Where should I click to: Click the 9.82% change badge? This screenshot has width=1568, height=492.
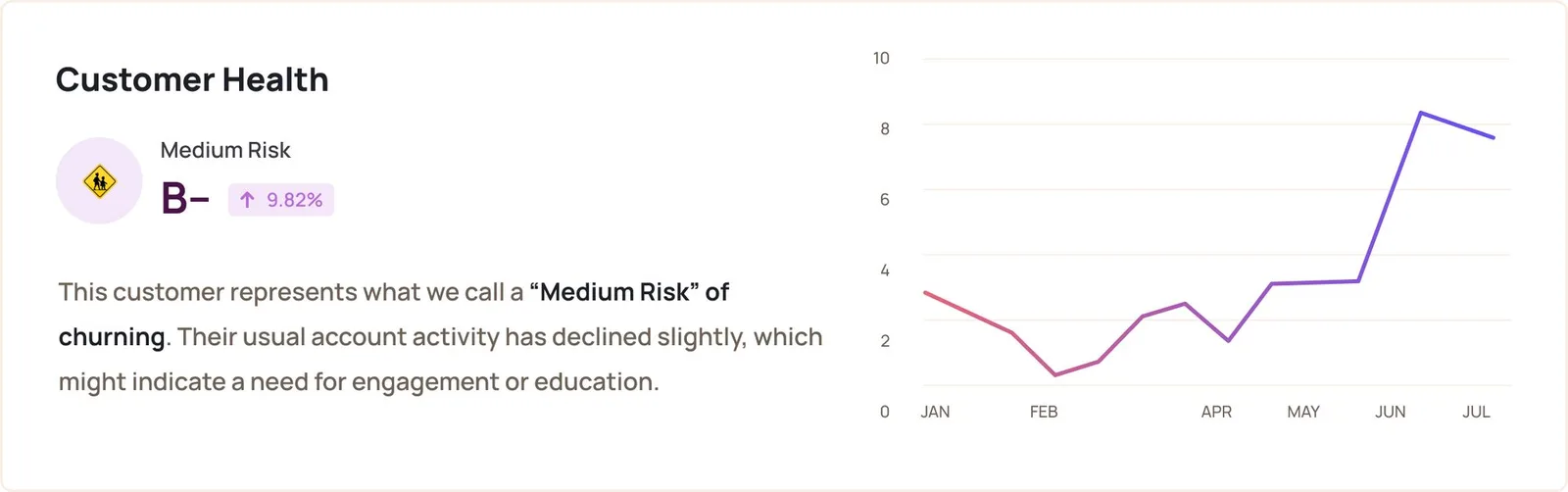(281, 200)
